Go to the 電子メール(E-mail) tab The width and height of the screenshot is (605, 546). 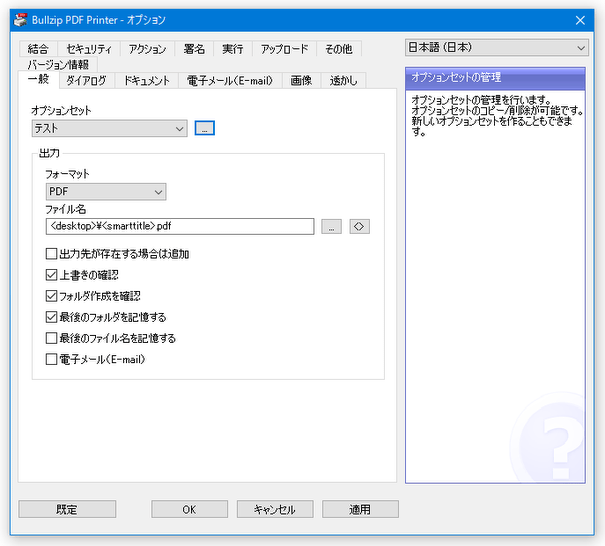click(x=230, y=81)
